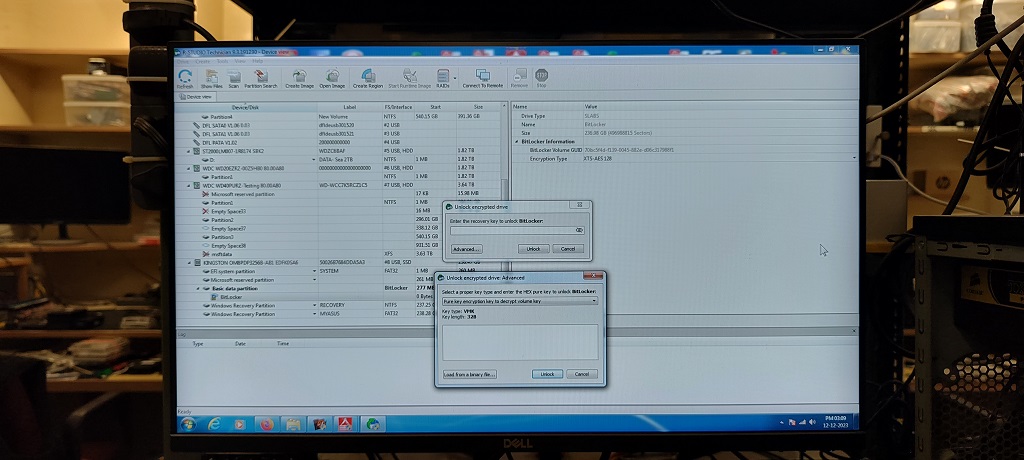This screenshot has width=1024, height=460.
Task: Click the Stop toolbar icon
Action: (541, 78)
